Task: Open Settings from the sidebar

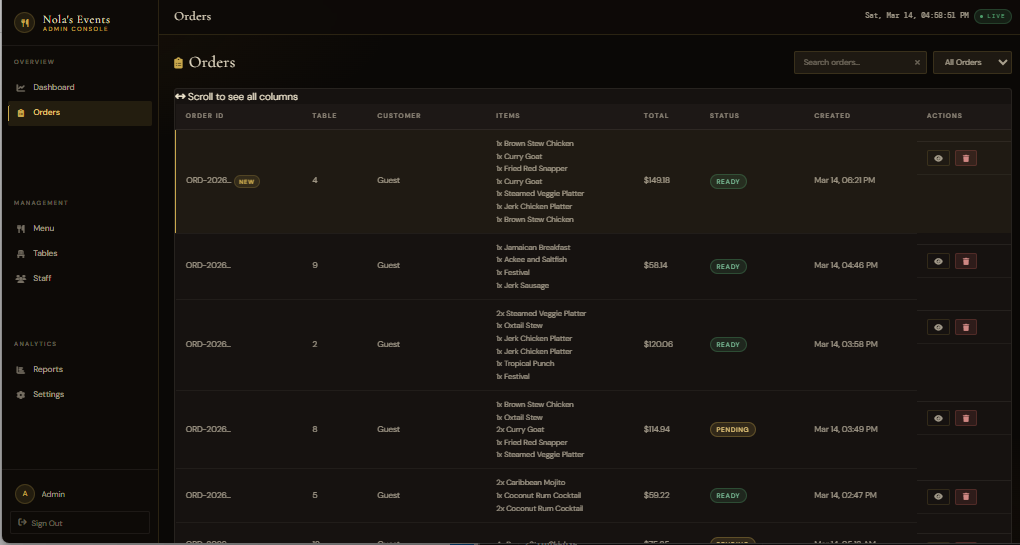Action: coord(79,395)
